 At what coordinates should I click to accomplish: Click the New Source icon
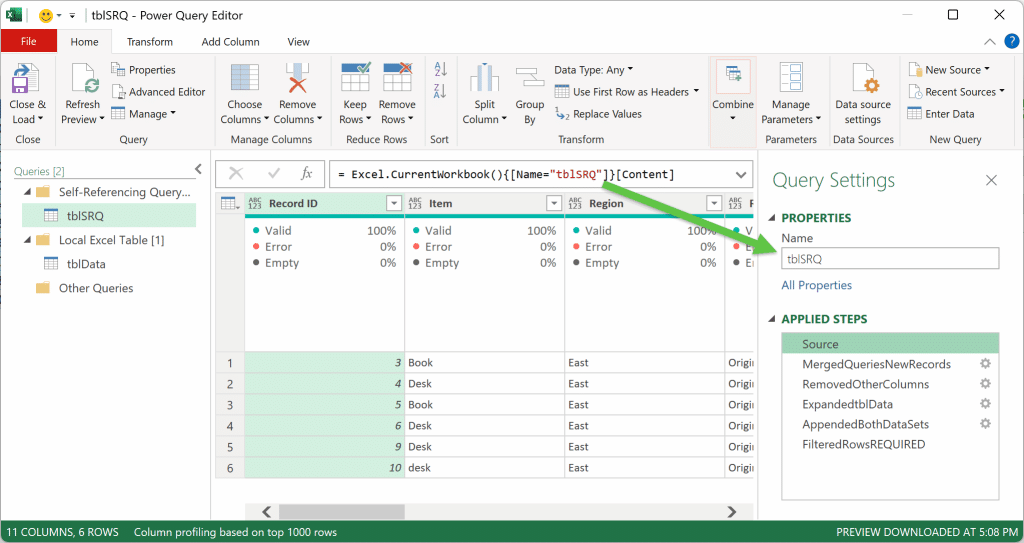coord(915,70)
